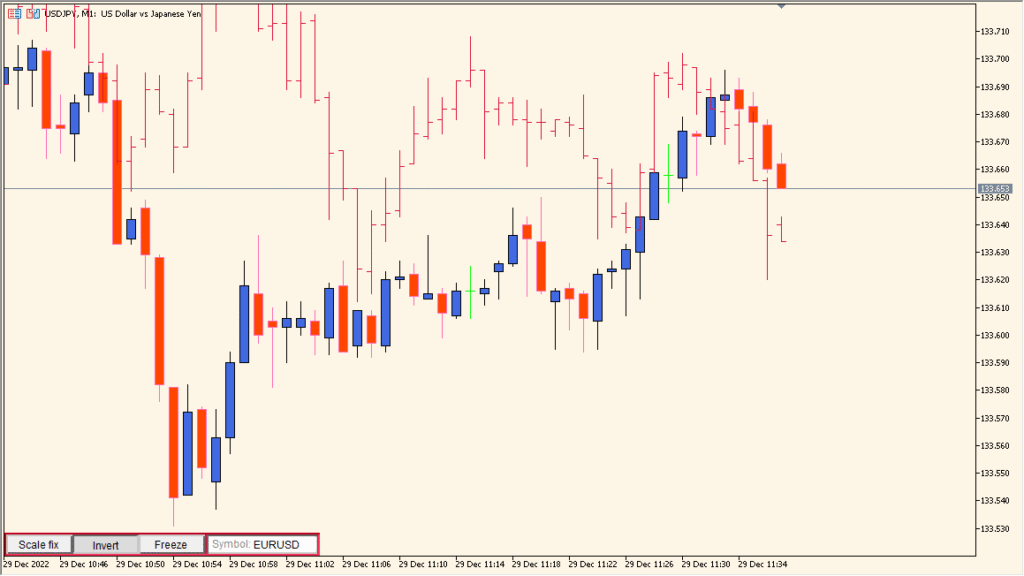
Task: Click the chart window list icon
Action: [14, 14]
